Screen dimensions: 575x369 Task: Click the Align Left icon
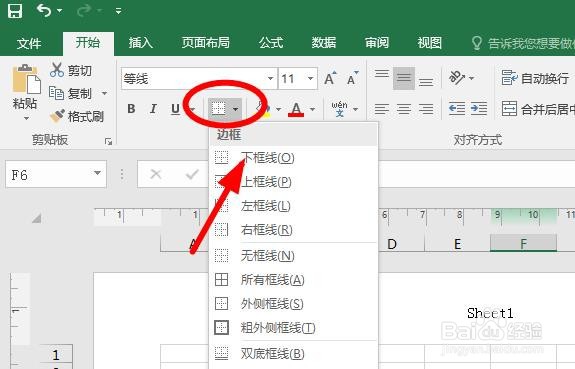pyautogui.click(x=382, y=109)
